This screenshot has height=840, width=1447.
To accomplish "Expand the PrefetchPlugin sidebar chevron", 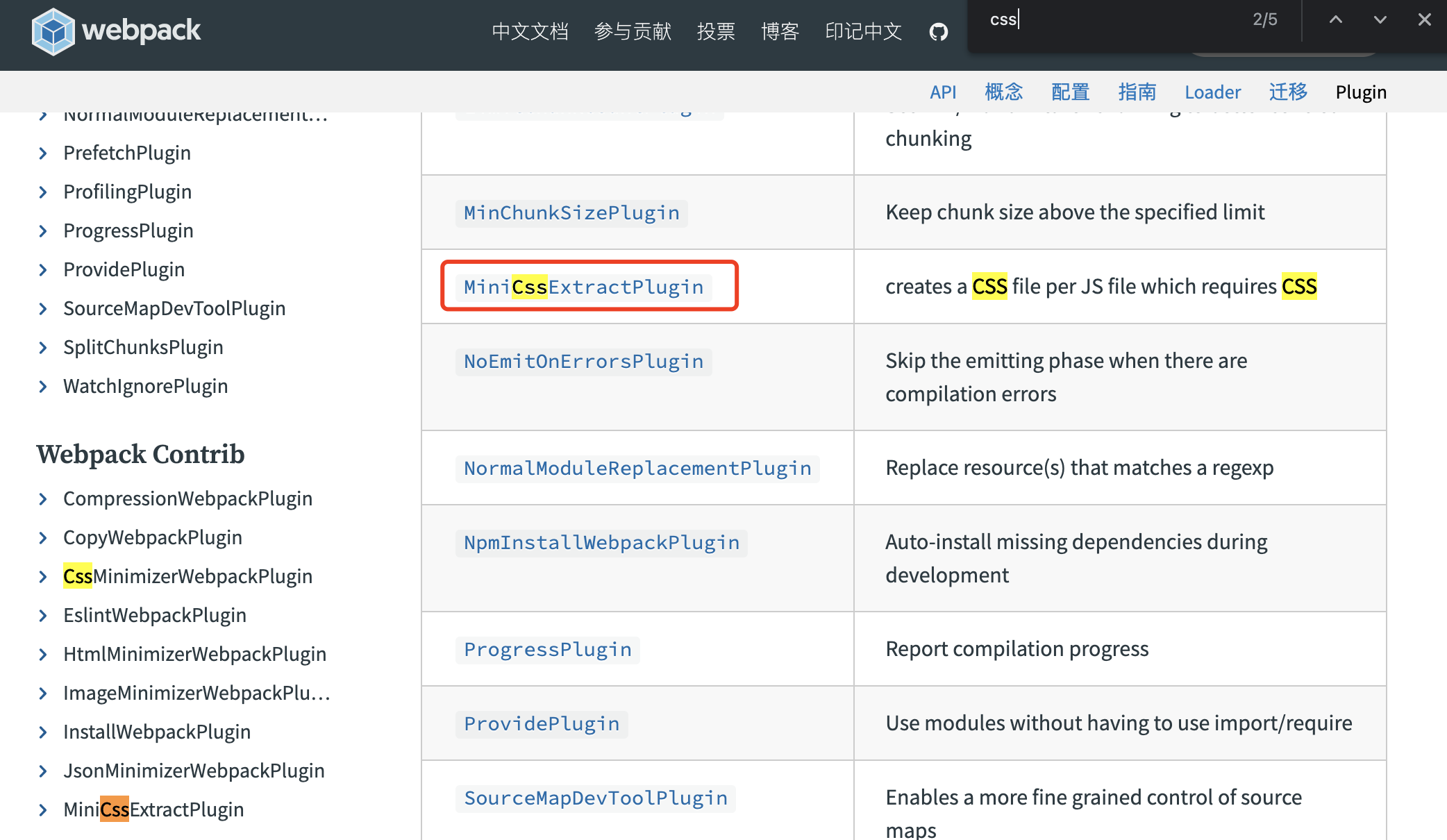I will [43, 153].
